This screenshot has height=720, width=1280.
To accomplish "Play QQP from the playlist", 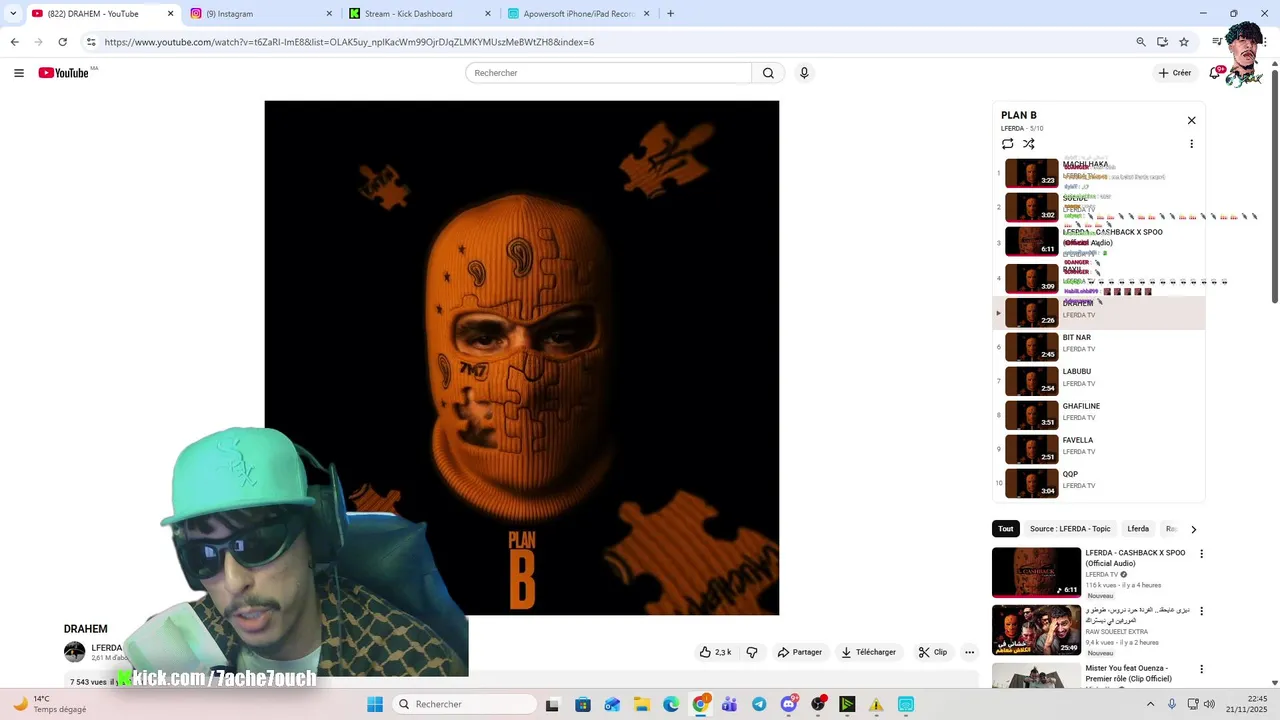I will click(x=1099, y=483).
